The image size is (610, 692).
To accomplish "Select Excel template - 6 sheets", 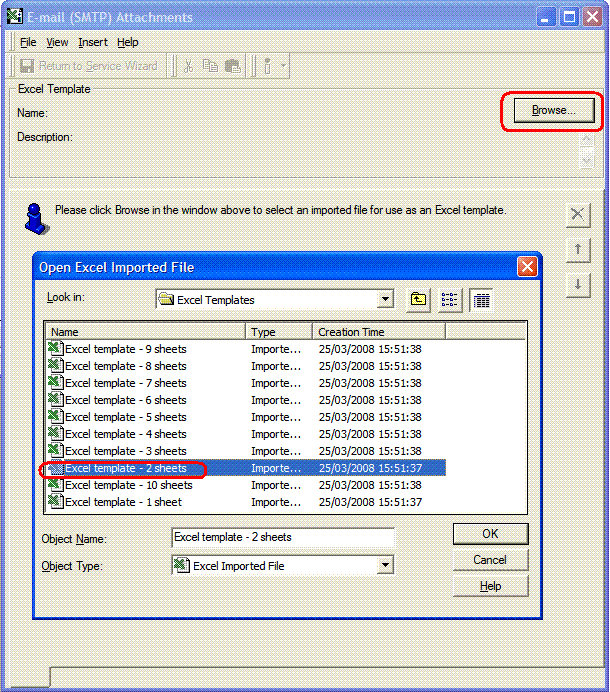I will (x=126, y=400).
